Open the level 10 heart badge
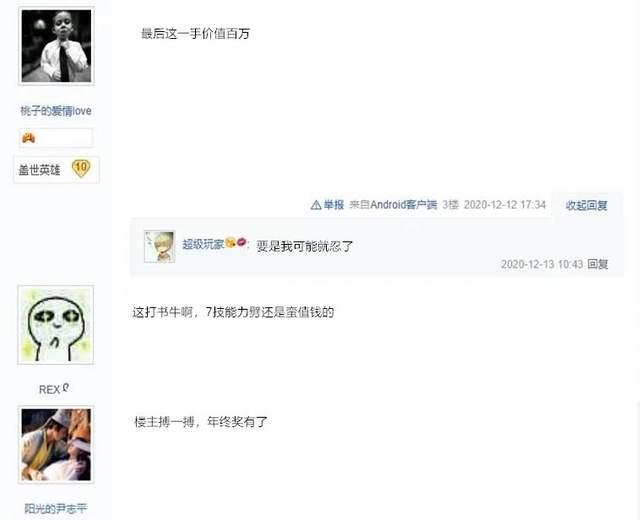 coord(81,168)
